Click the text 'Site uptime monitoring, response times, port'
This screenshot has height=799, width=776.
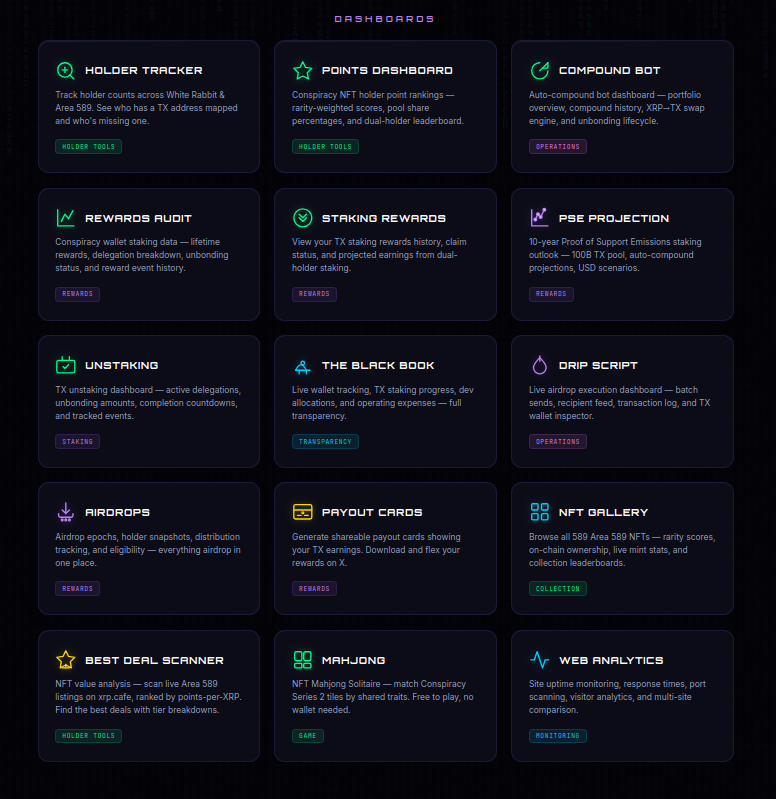pyautogui.click(x=617, y=684)
